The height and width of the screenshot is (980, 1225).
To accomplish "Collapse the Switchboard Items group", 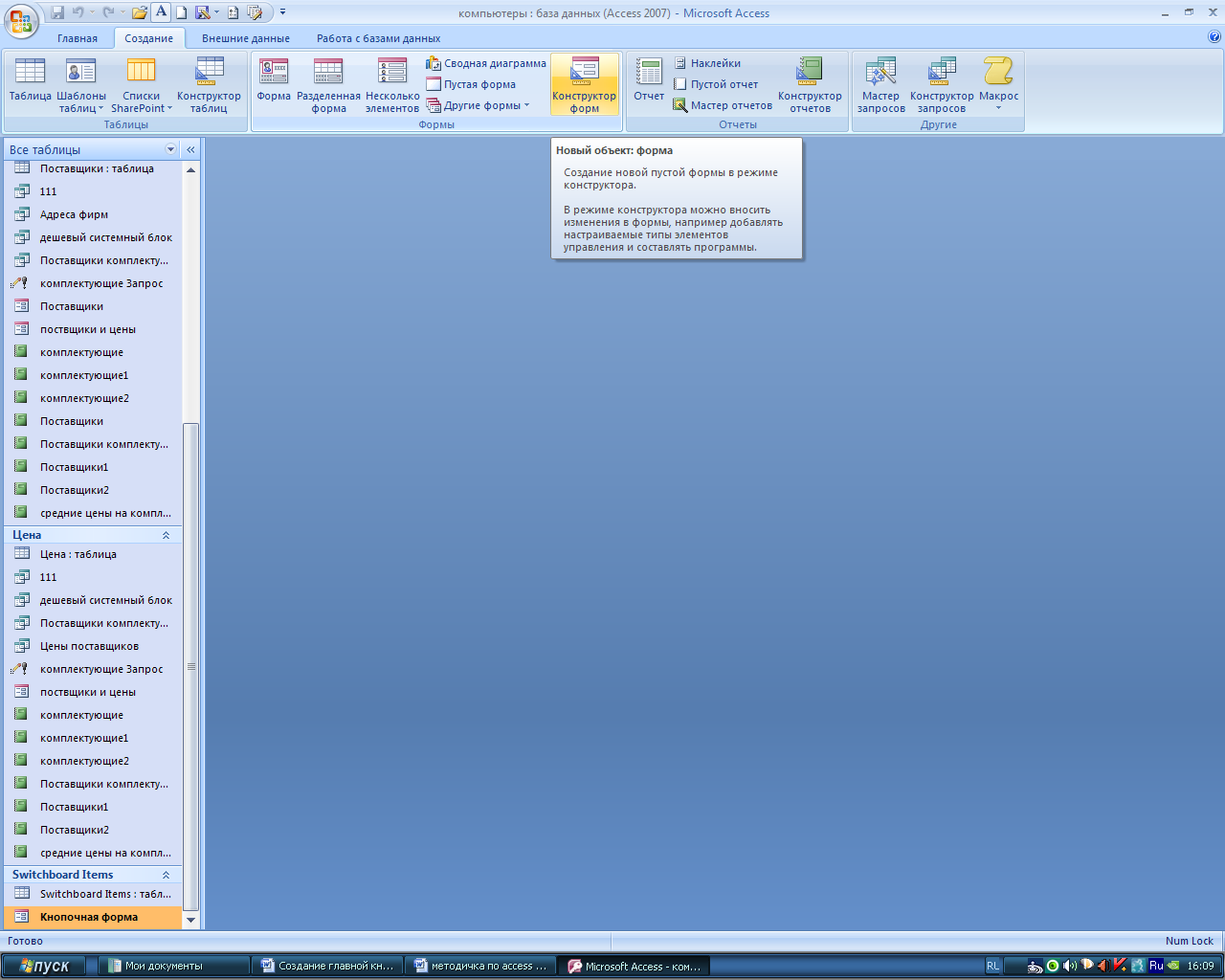I will (x=166, y=875).
